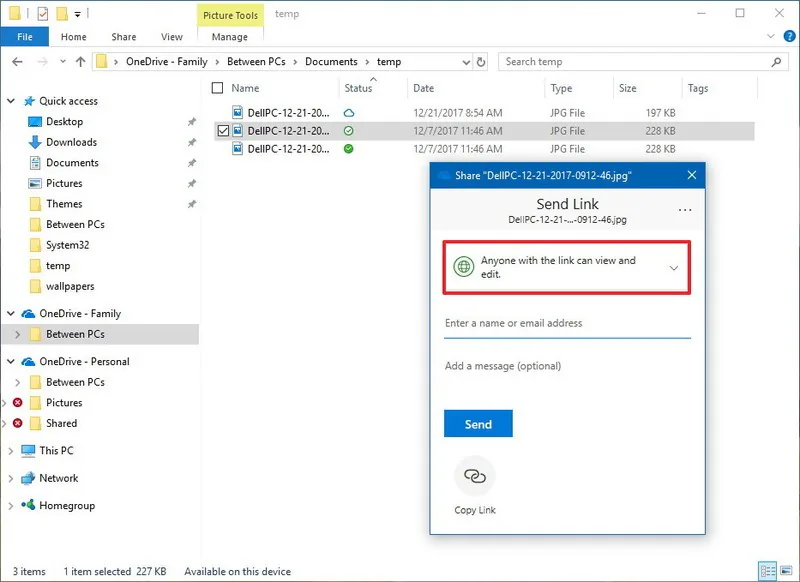
Task: Switch to details view icon in status bar
Action: click(x=767, y=571)
